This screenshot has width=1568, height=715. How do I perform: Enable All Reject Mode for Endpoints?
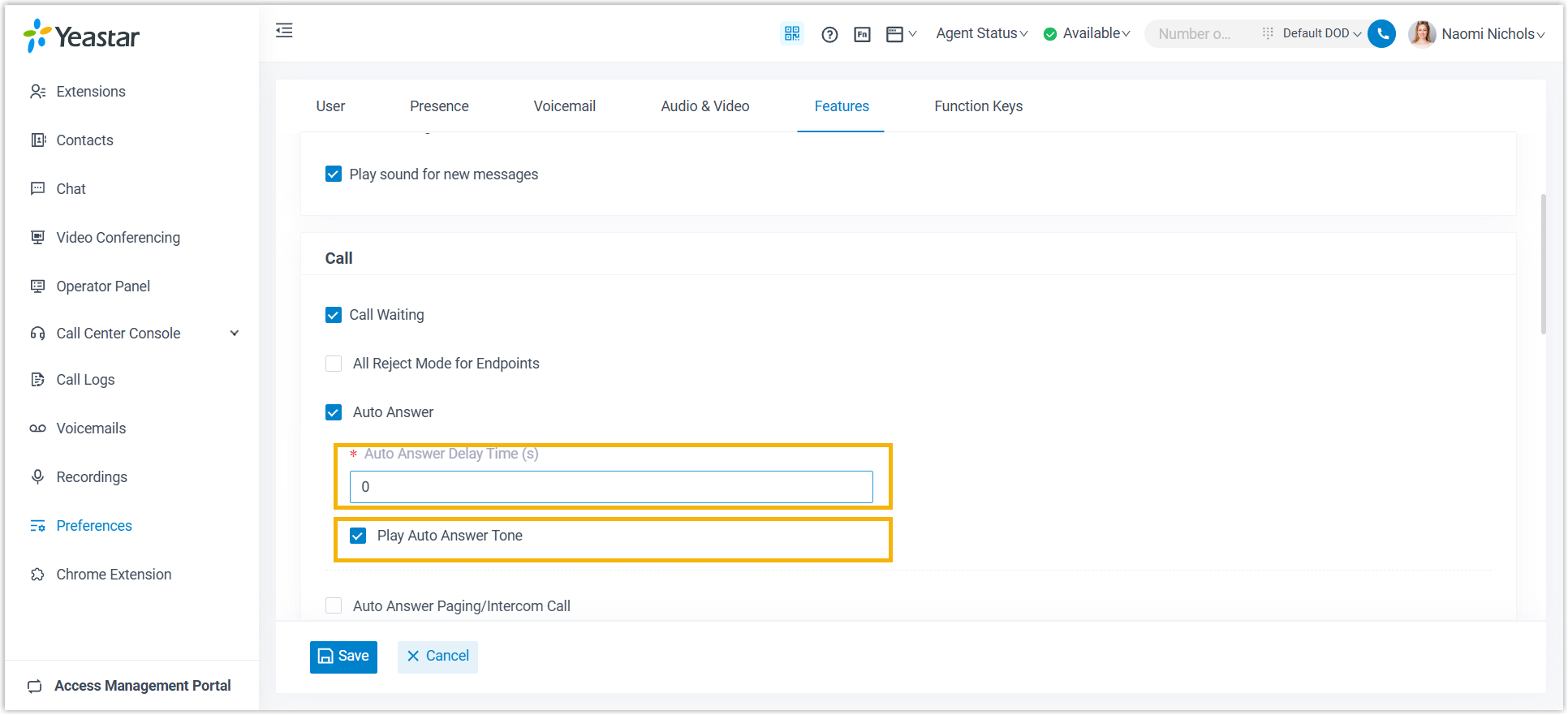(334, 364)
